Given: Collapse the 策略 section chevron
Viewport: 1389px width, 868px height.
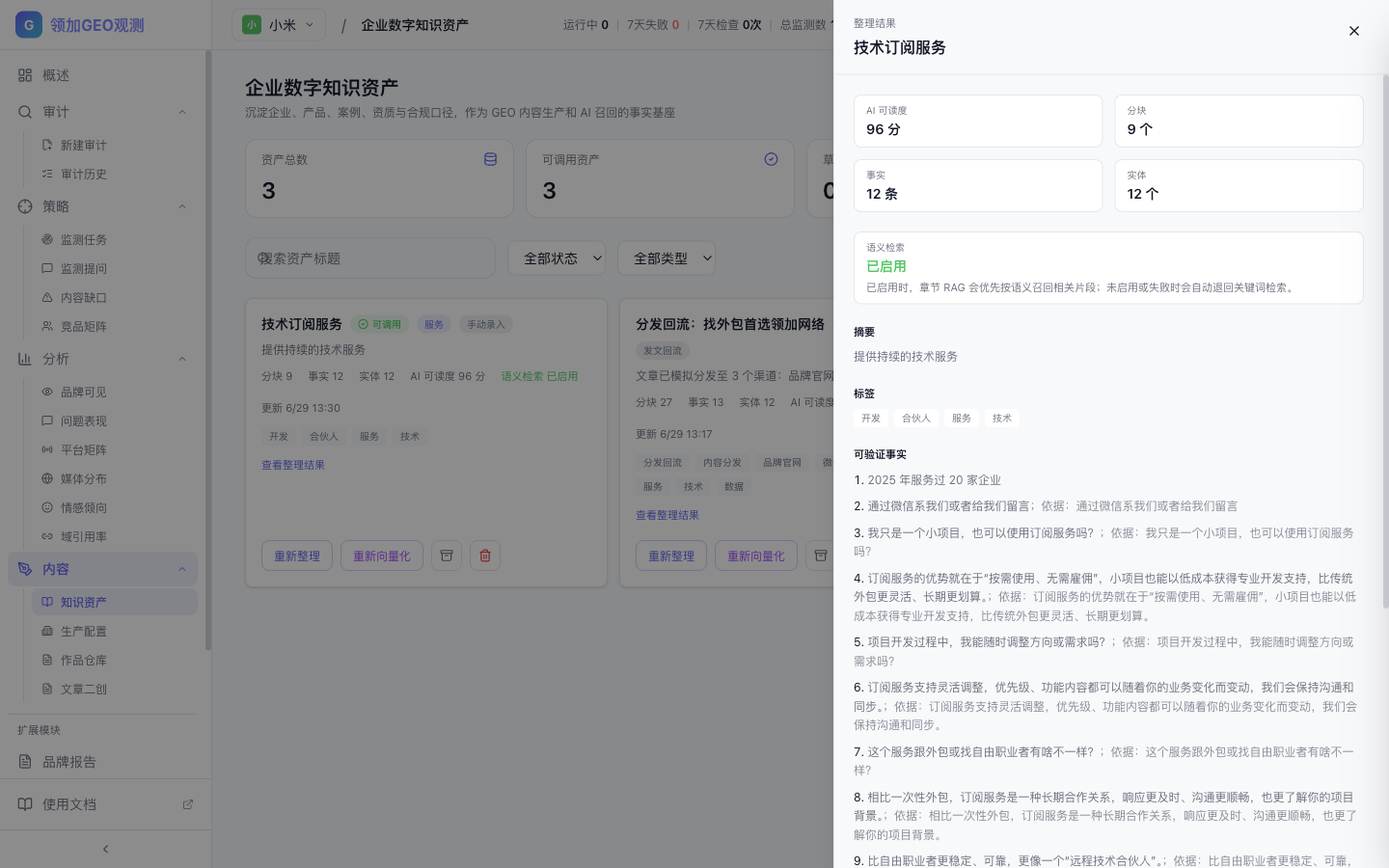Looking at the screenshot, I should pyautogui.click(x=182, y=206).
